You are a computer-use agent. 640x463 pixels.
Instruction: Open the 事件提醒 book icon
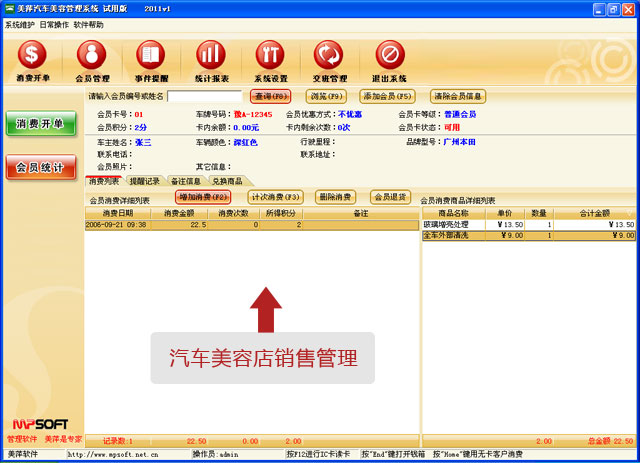click(x=150, y=55)
